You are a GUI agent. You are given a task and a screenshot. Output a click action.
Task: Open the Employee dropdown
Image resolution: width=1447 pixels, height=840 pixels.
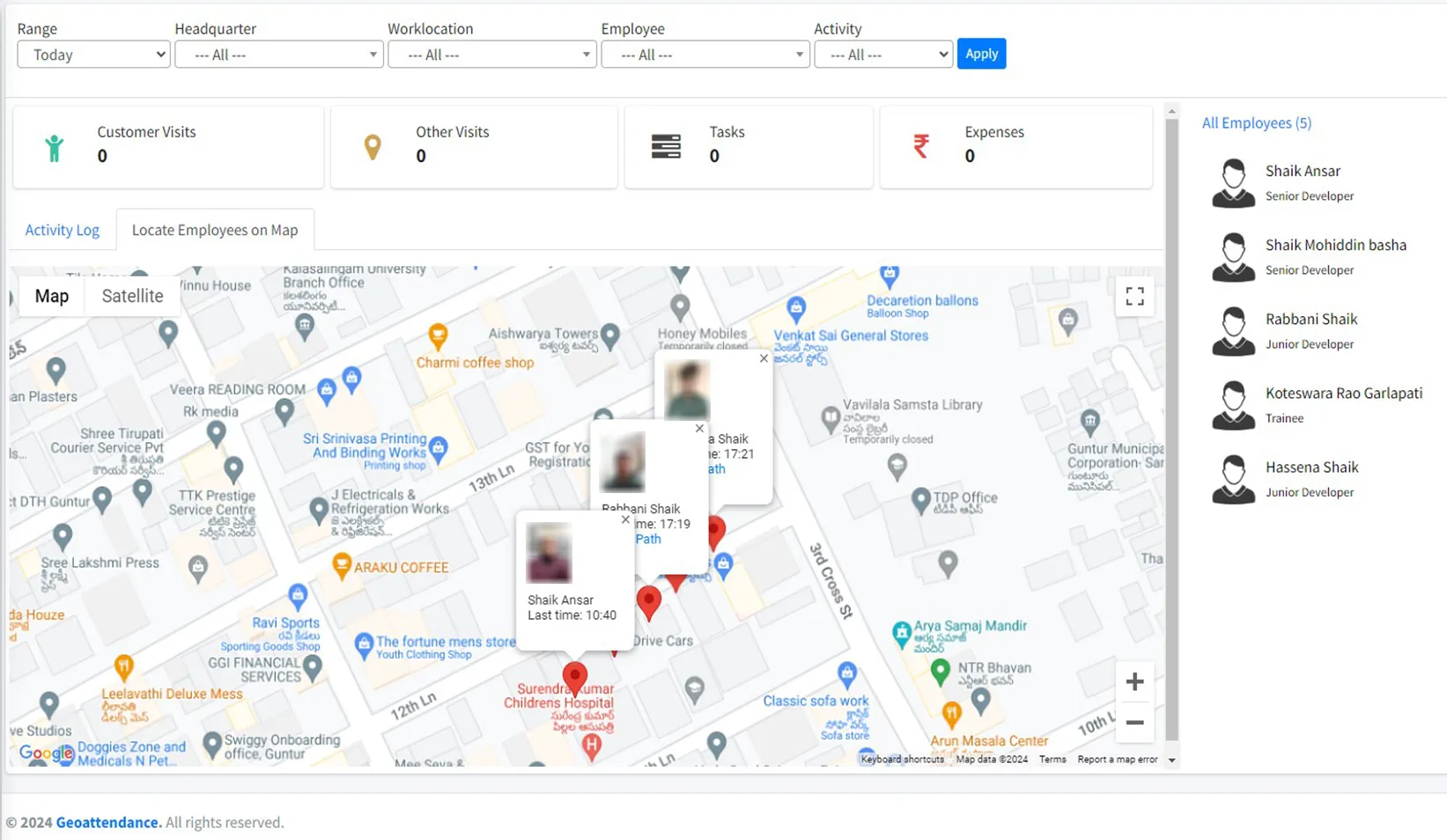tap(704, 54)
